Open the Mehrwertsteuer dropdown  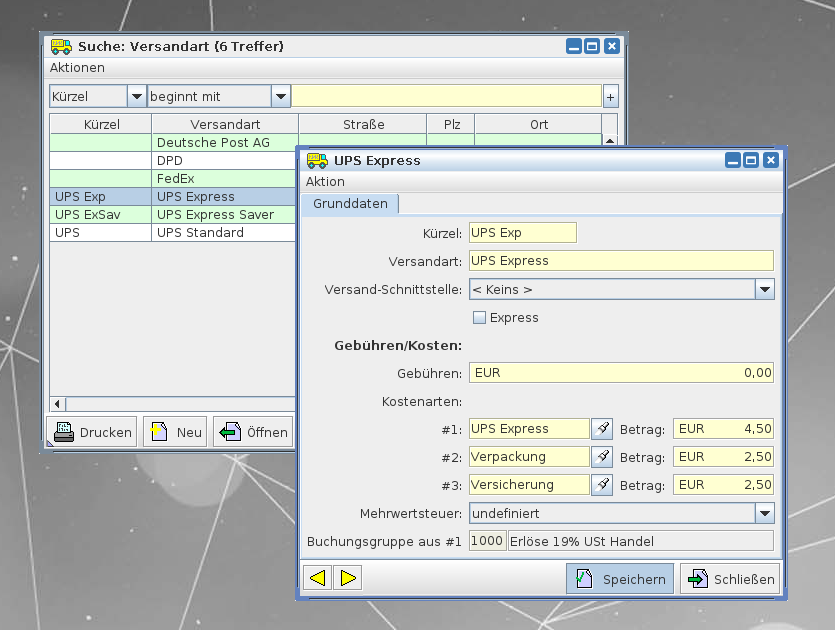764,513
